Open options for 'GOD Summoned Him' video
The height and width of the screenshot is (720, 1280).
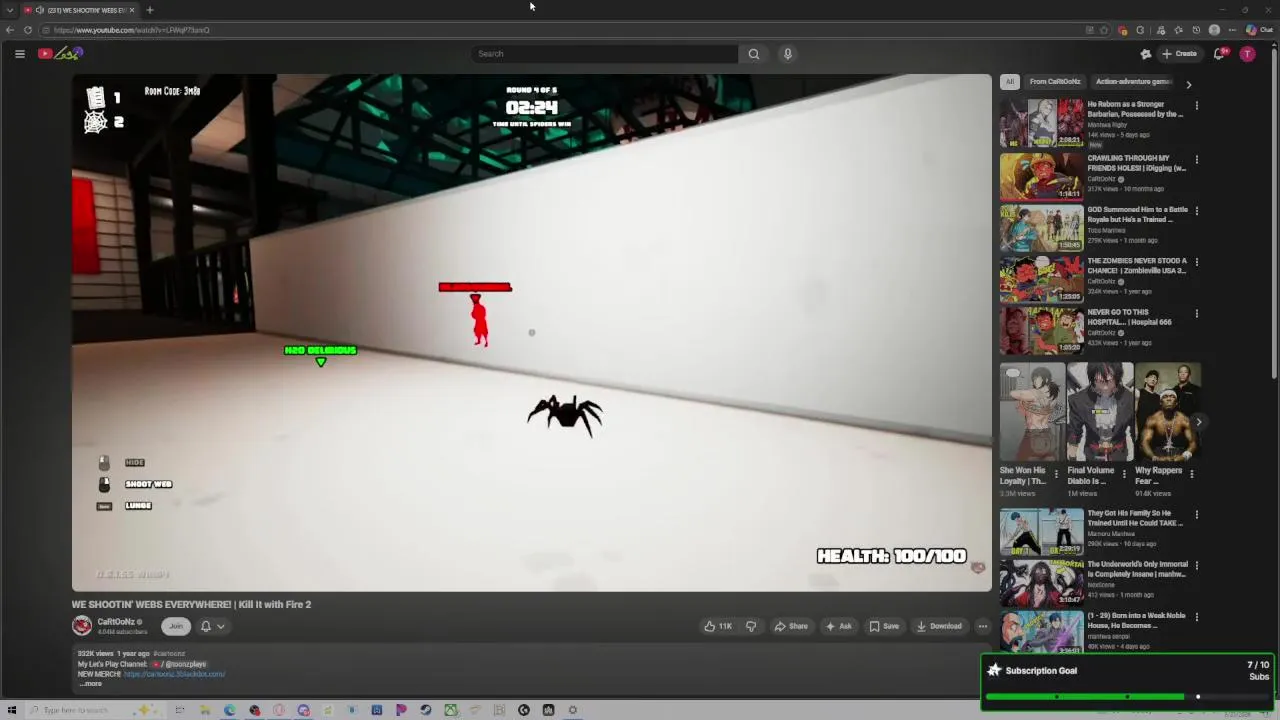click(x=1196, y=211)
